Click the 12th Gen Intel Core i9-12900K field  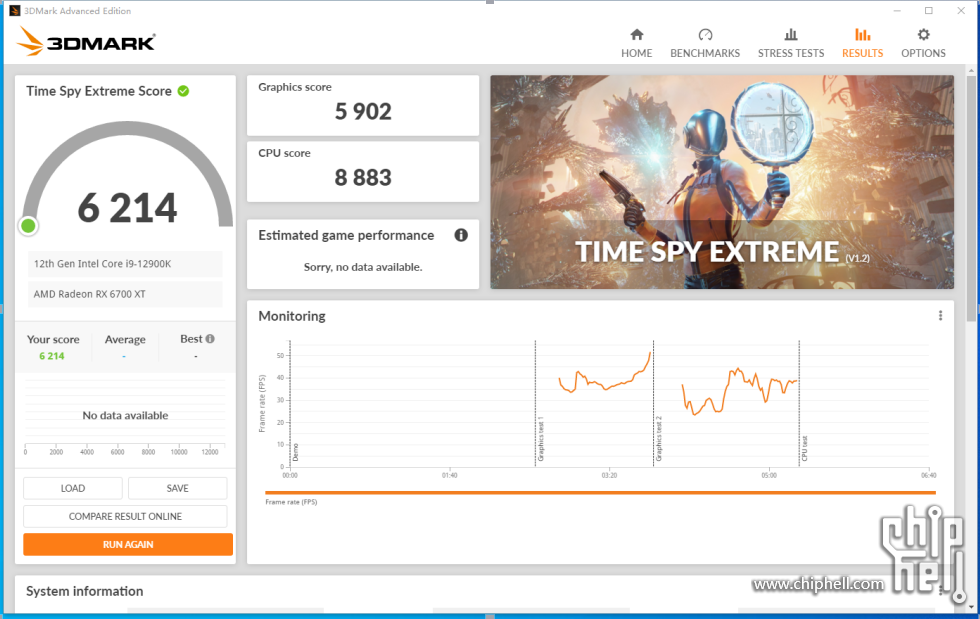pyautogui.click(x=125, y=264)
